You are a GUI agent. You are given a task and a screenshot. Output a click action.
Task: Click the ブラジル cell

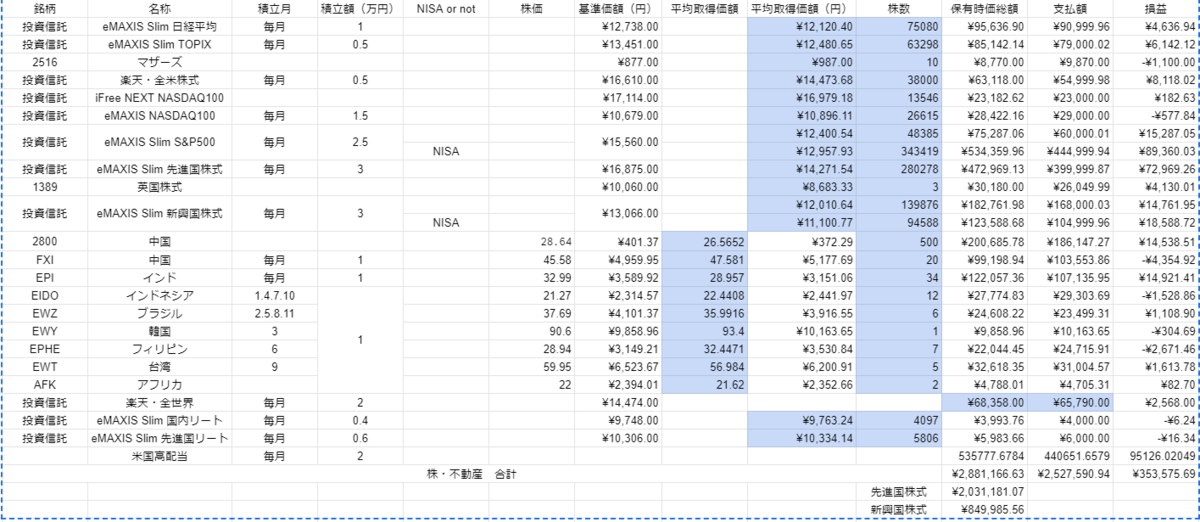coord(160,313)
